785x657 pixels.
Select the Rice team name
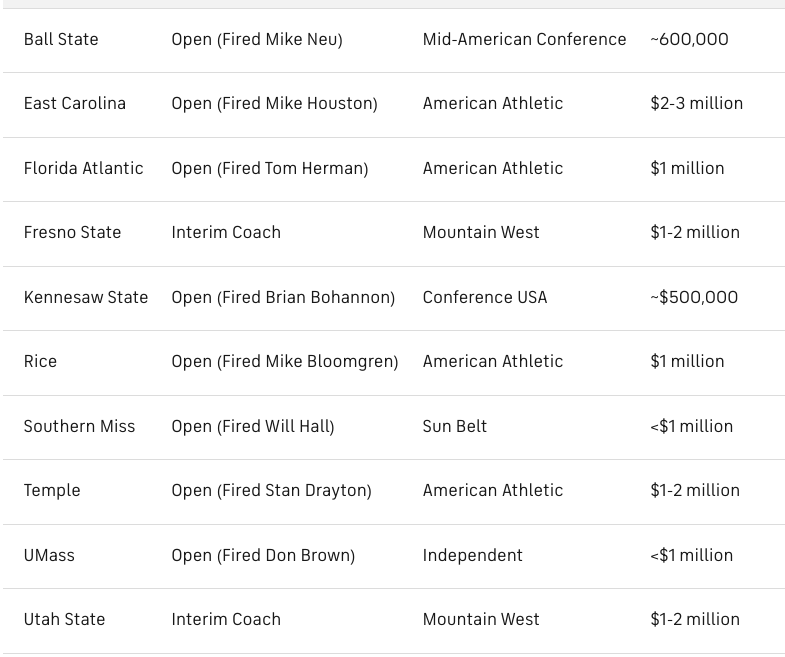pyautogui.click(x=40, y=362)
